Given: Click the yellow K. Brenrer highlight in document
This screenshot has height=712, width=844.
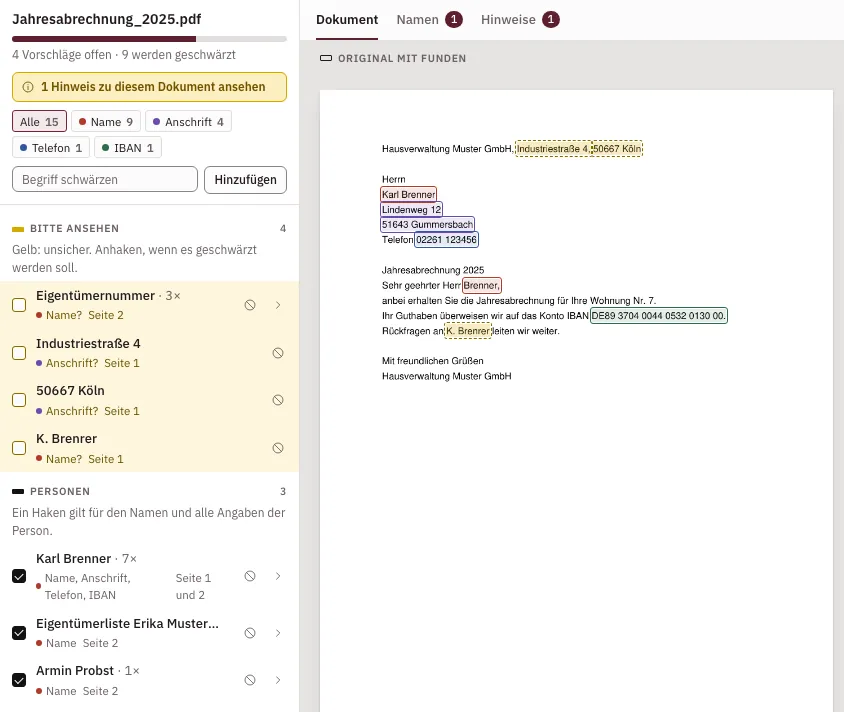Looking at the screenshot, I should click(468, 330).
